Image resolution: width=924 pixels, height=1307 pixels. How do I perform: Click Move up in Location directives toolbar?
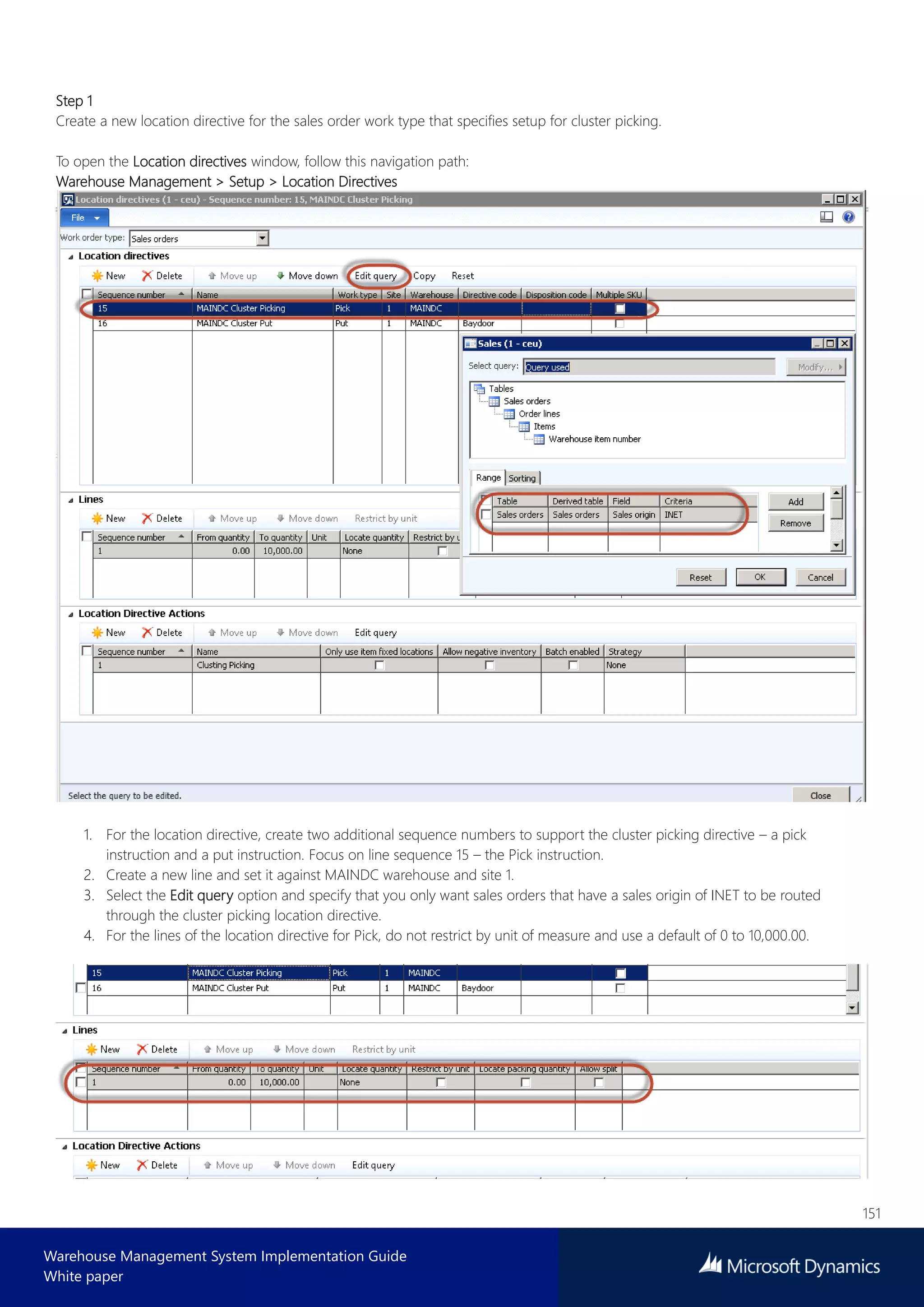[232, 275]
